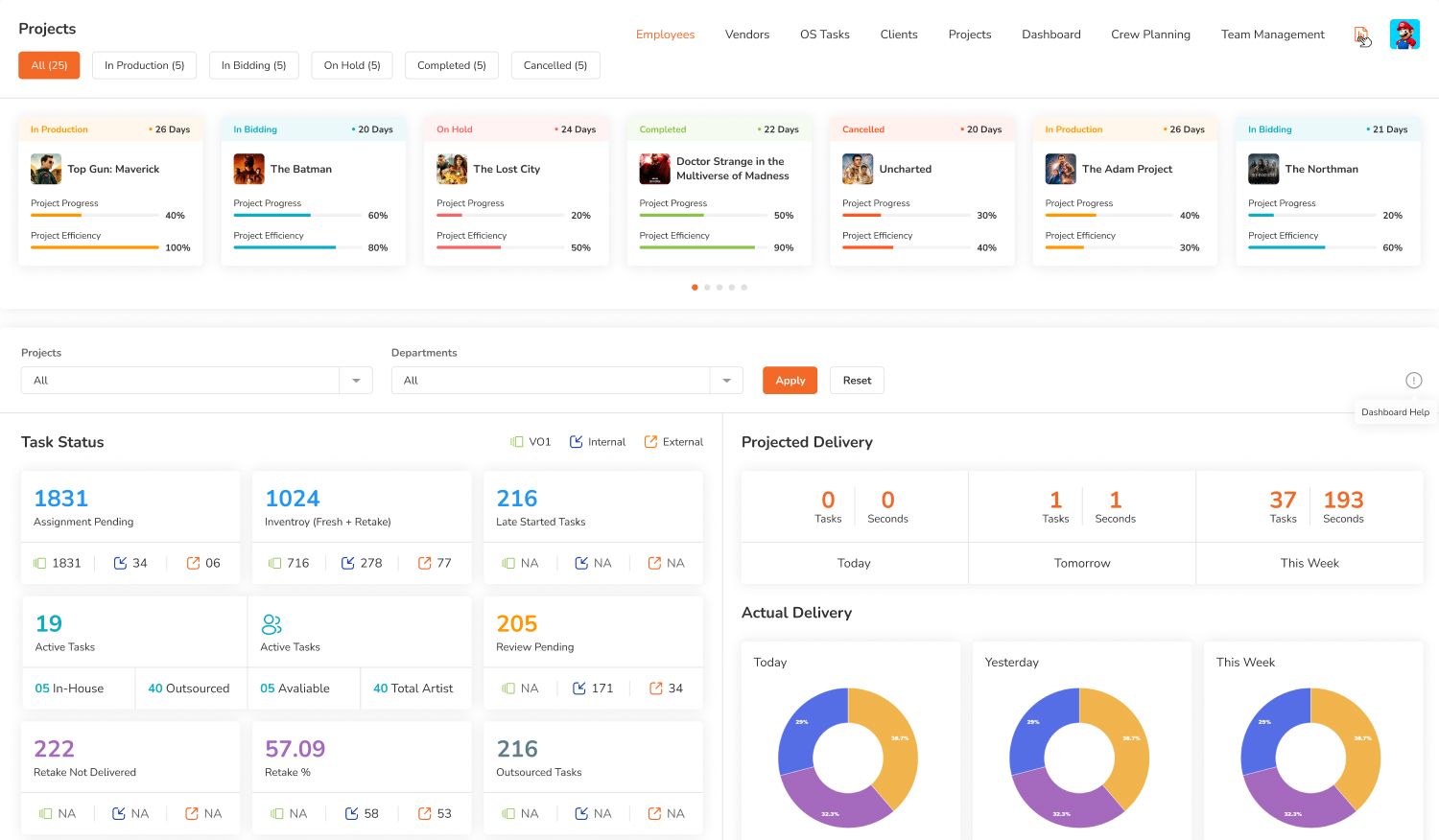
Task: Open the Clients nav item
Action: [x=899, y=35]
